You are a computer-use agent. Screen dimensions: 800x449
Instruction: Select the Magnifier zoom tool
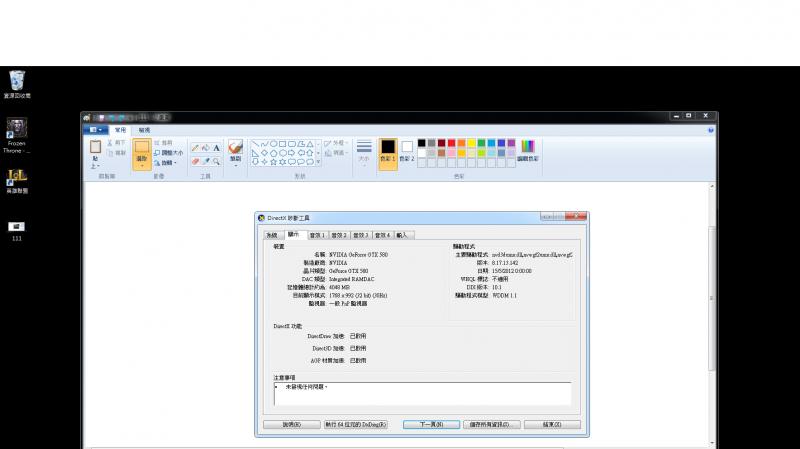(216, 161)
